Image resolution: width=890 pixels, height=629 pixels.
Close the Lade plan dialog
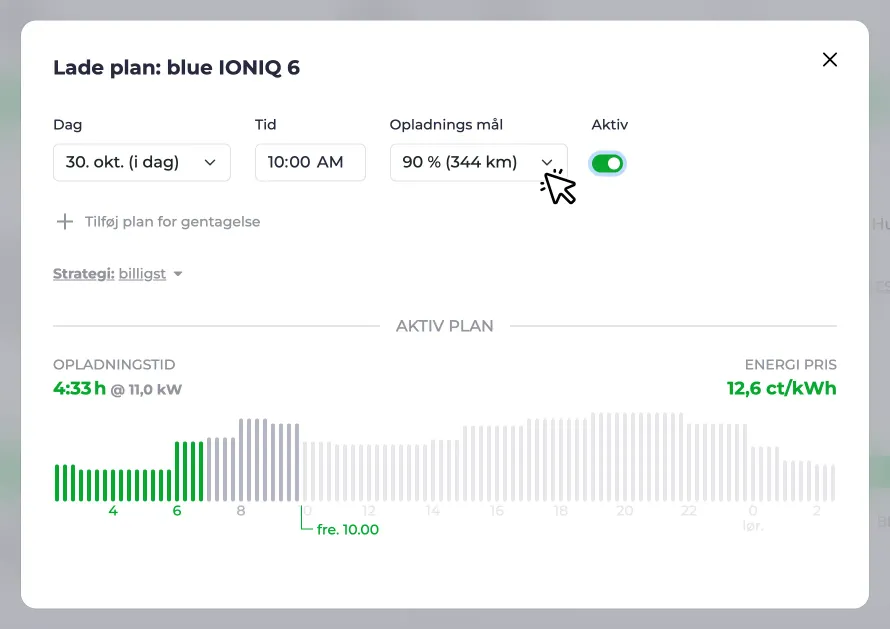coord(829,60)
